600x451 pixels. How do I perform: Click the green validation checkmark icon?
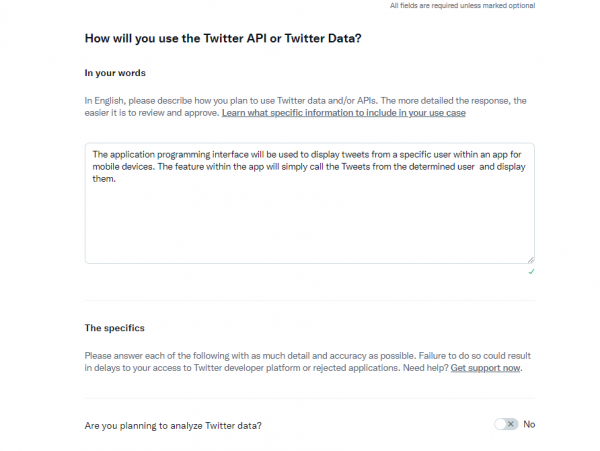[531, 271]
